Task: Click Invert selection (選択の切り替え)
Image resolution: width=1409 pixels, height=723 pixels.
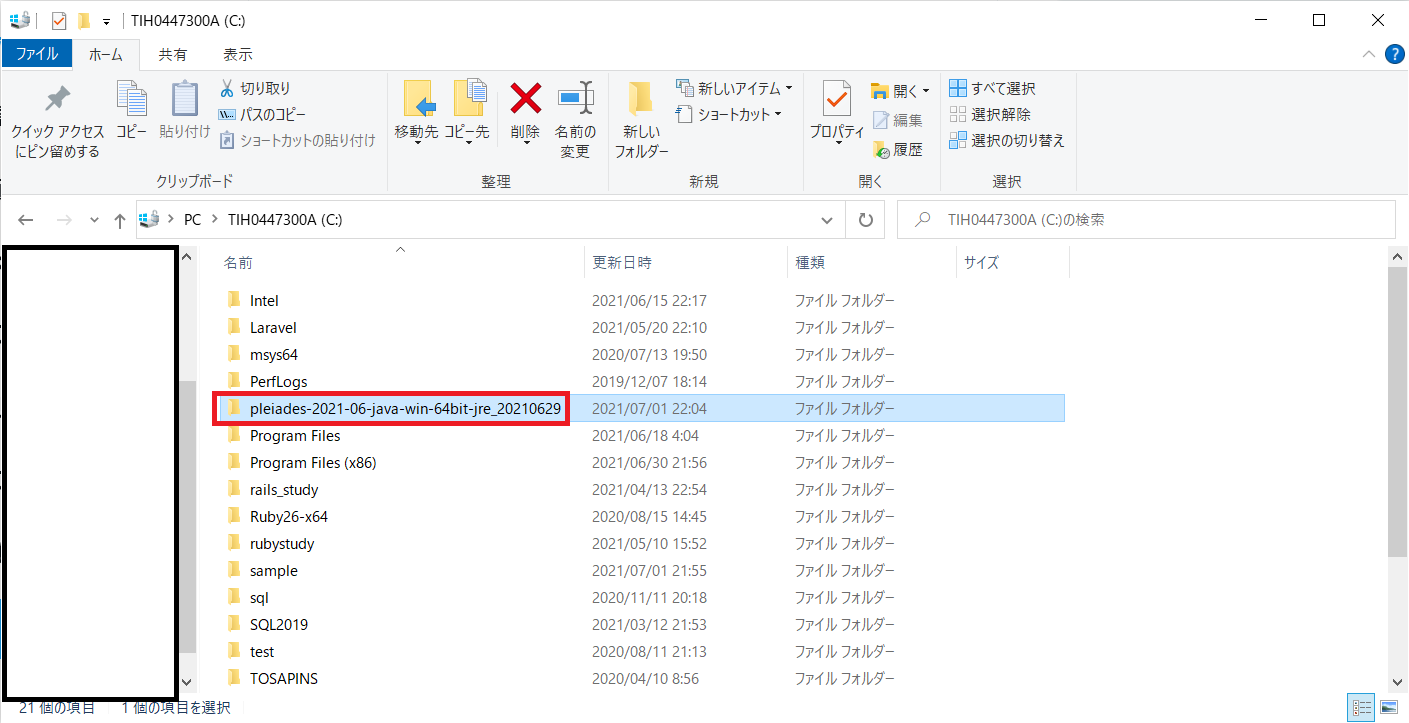Action: point(1006,141)
